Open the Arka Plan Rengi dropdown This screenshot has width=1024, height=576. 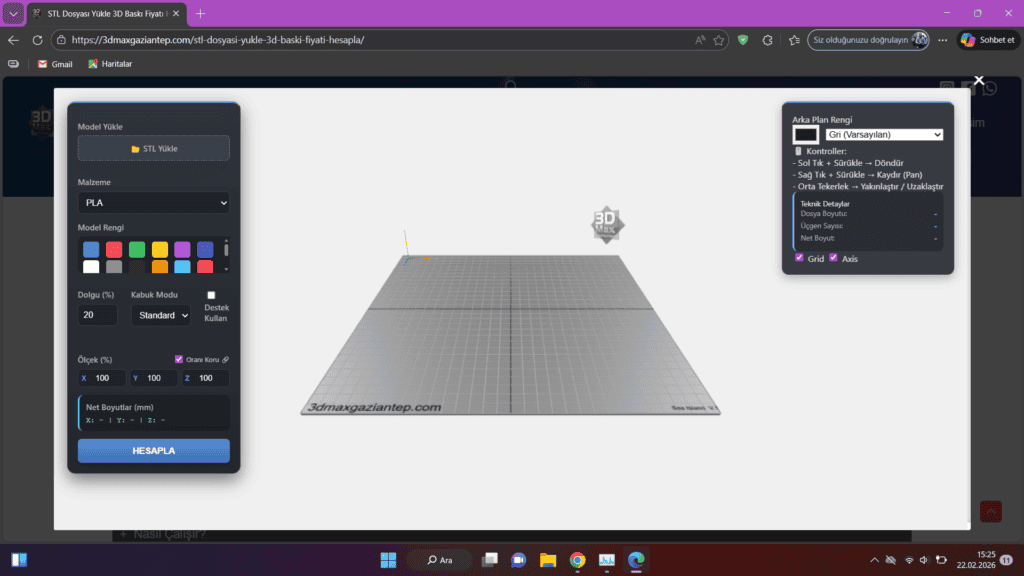pyautogui.click(x=884, y=134)
